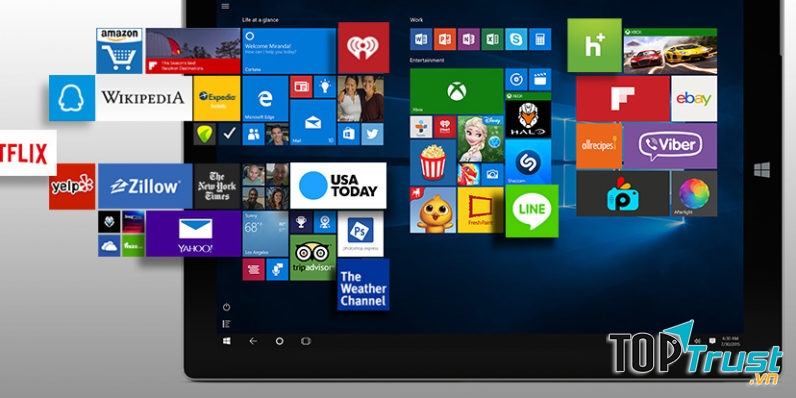
Task: Open the Frozen Disney game tile
Action: [x=481, y=139]
